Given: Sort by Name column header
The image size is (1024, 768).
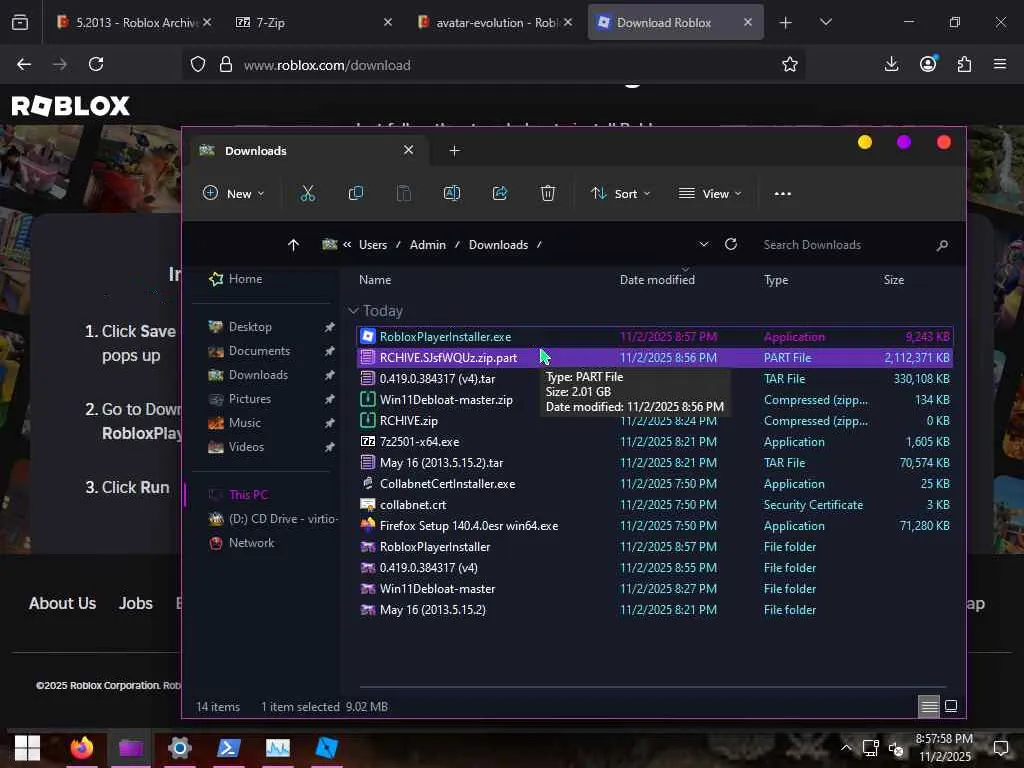Looking at the screenshot, I should tap(375, 280).
